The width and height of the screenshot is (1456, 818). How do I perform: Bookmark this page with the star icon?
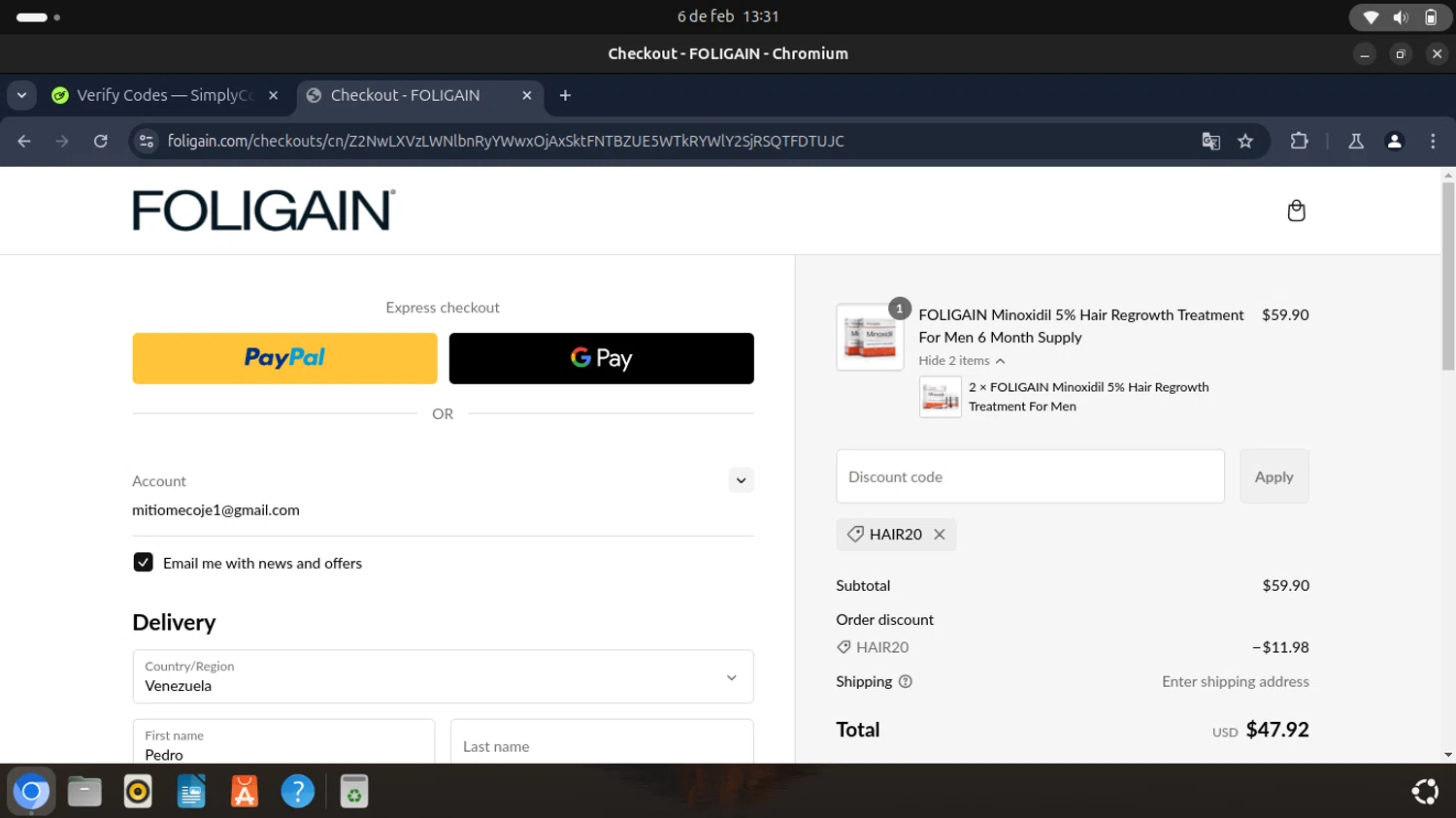(1245, 141)
